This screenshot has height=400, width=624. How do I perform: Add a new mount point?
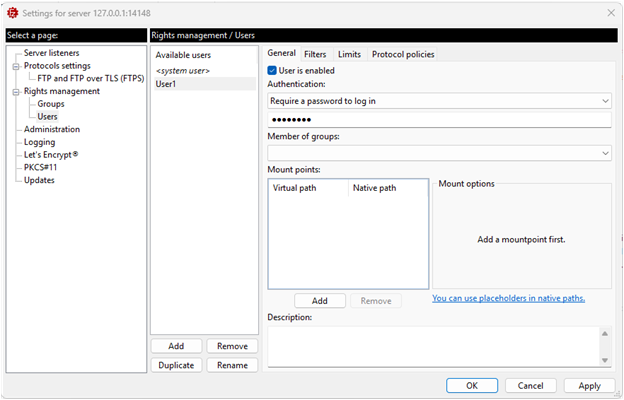tap(319, 300)
